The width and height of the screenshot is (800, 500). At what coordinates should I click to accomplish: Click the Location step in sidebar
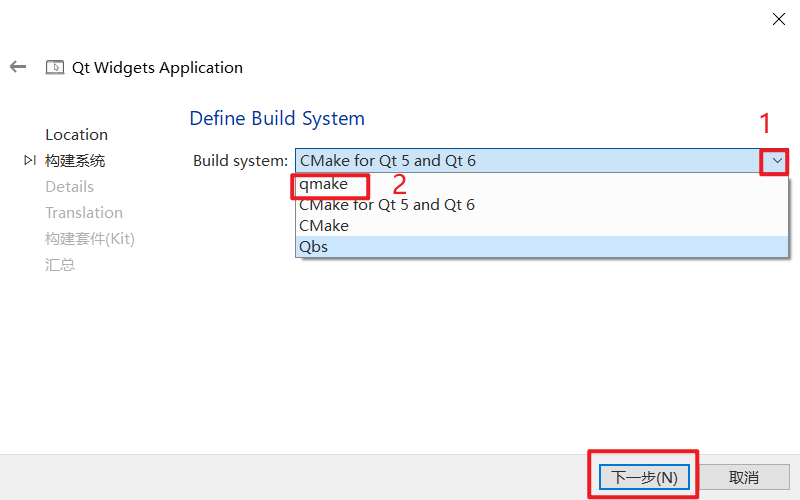click(77, 135)
